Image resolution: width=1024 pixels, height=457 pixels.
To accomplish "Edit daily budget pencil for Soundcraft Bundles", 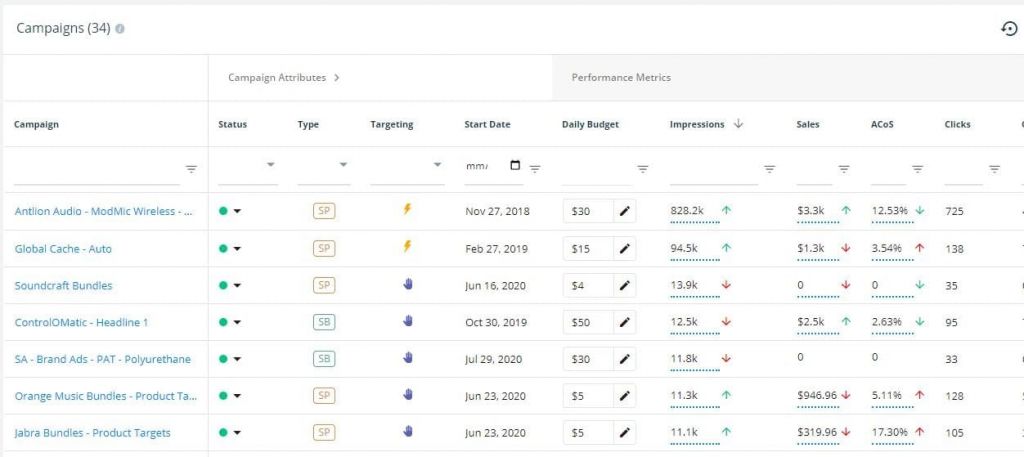I will click(624, 285).
